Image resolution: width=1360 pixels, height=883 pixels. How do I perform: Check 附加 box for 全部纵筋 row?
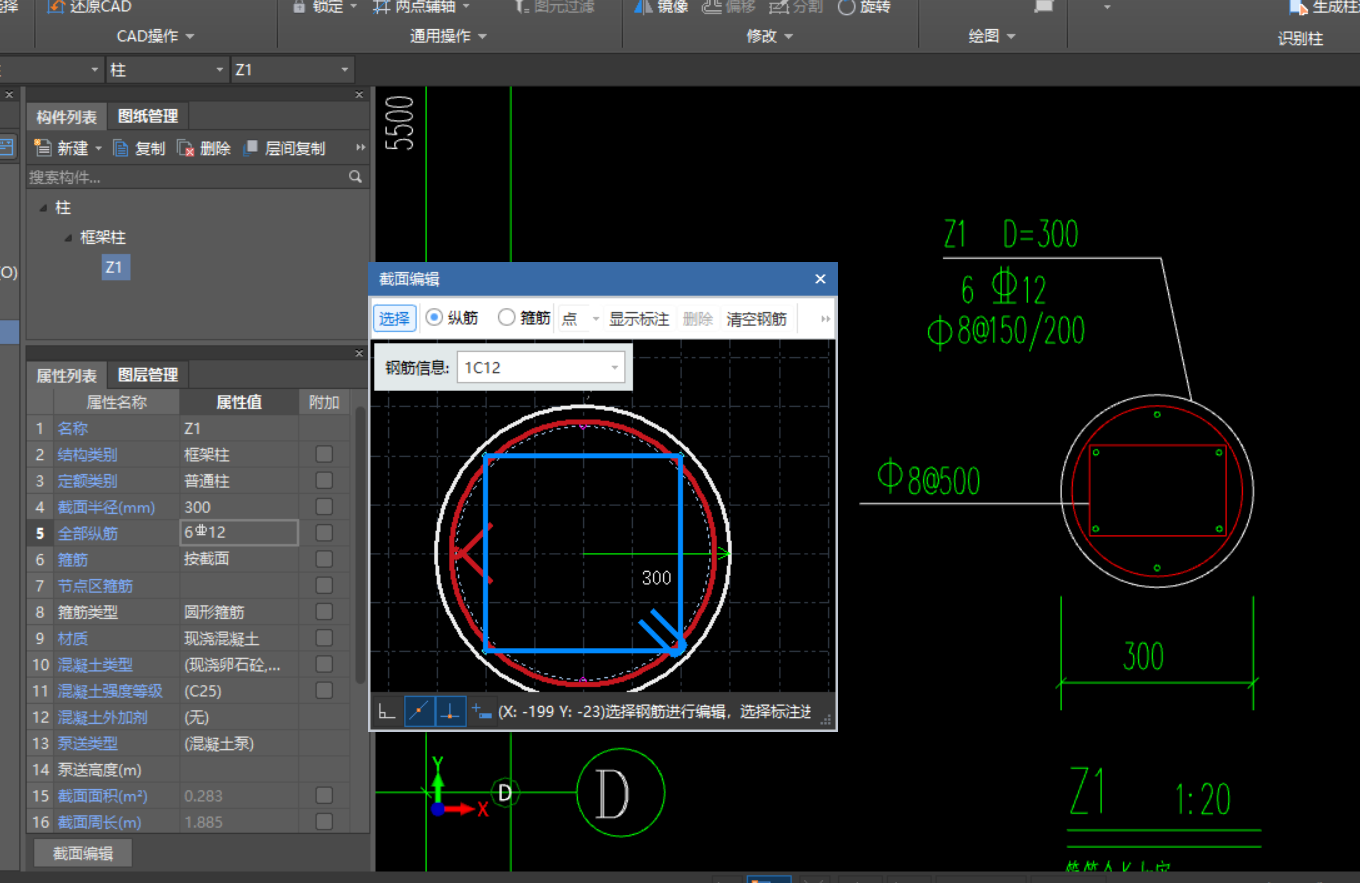(324, 533)
